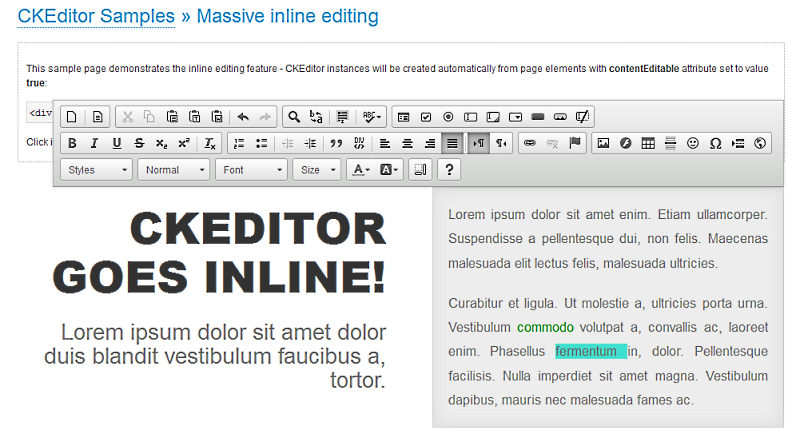The image size is (800, 438).
Task: Insert an image
Action: [603, 143]
